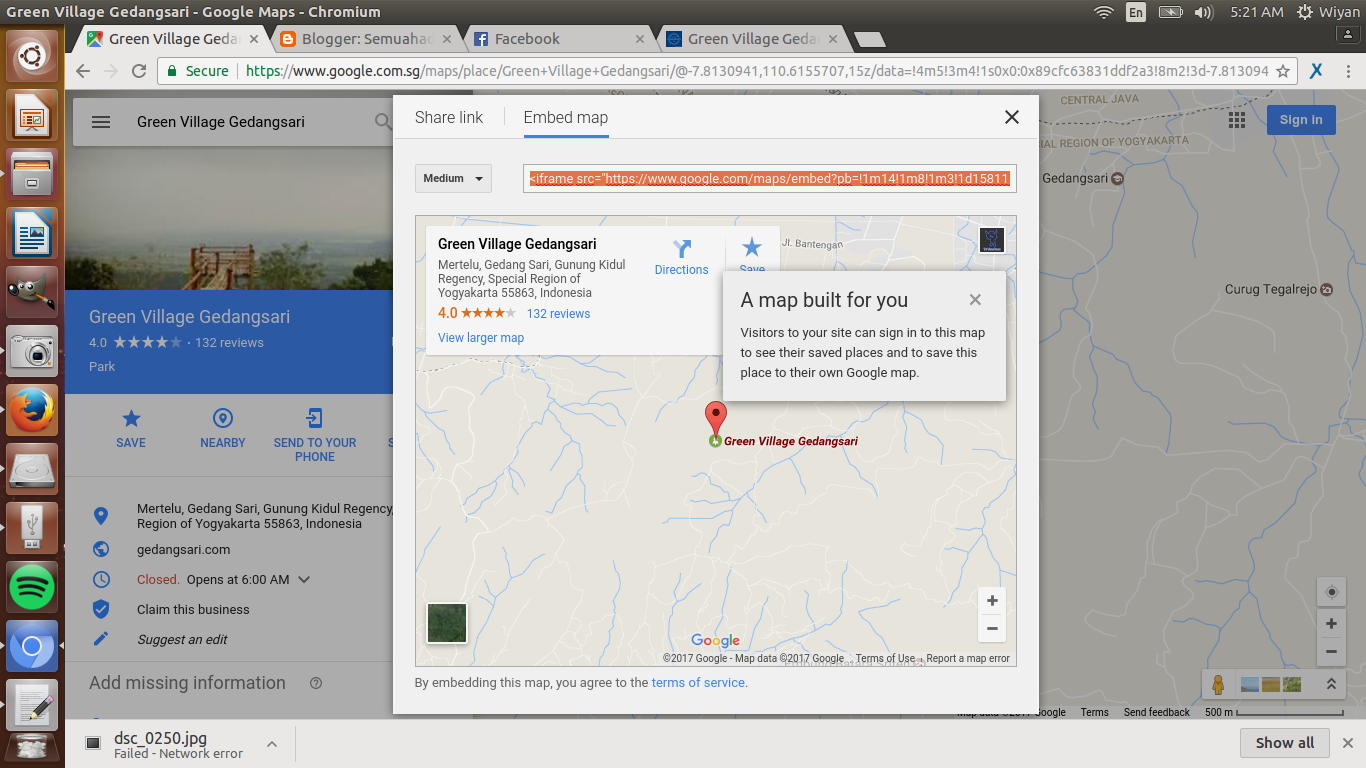This screenshot has width=1366, height=768.
Task: Open the Chromium menu three dots
Action: 1347,71
